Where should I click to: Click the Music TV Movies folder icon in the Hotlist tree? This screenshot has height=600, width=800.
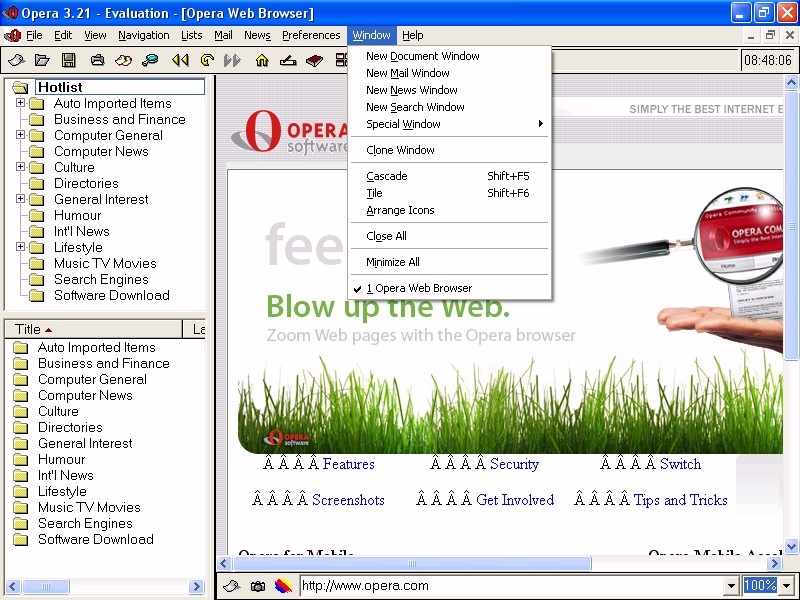[36, 264]
